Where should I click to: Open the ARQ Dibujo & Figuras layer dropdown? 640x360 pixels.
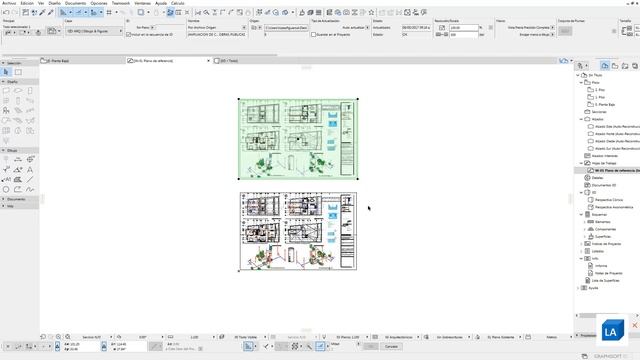[94, 31]
